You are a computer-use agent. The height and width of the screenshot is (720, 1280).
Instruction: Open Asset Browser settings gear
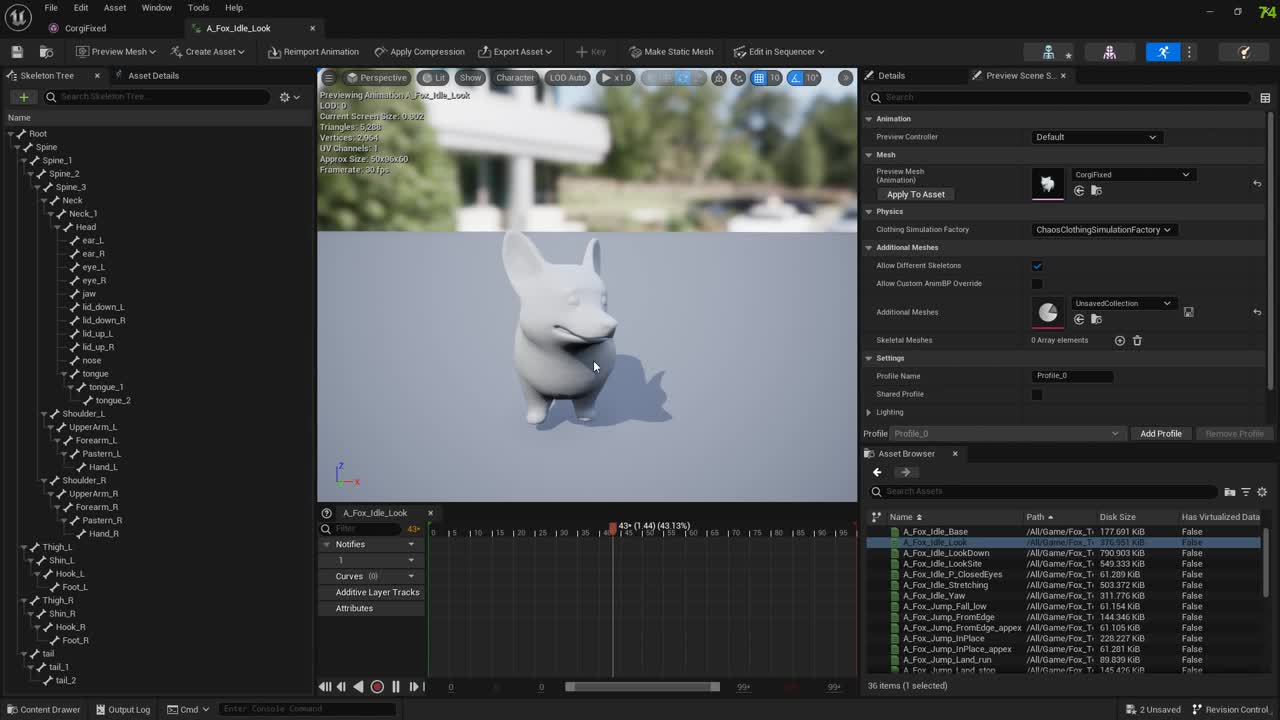pos(1262,491)
